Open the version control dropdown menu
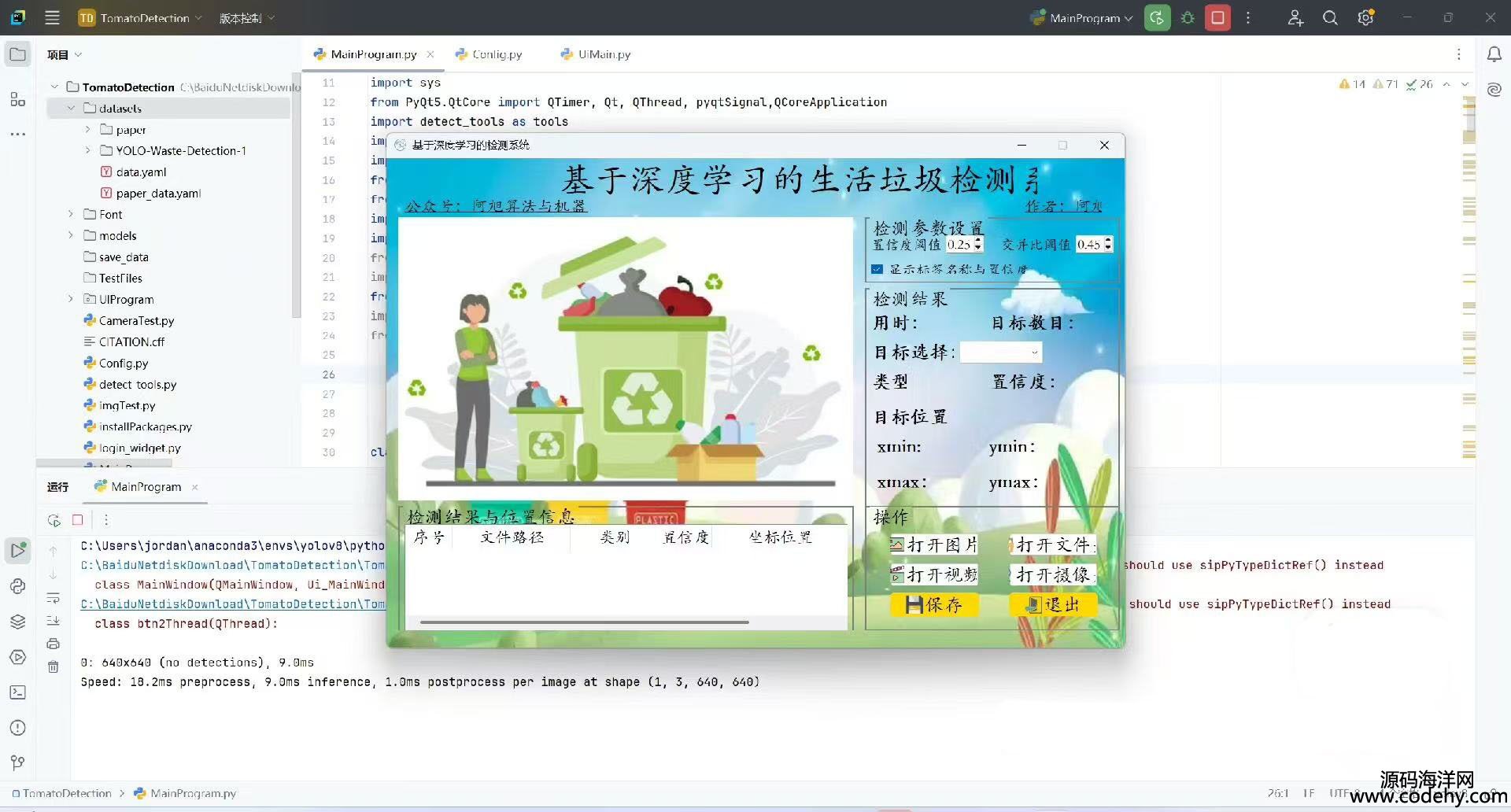 point(247,17)
